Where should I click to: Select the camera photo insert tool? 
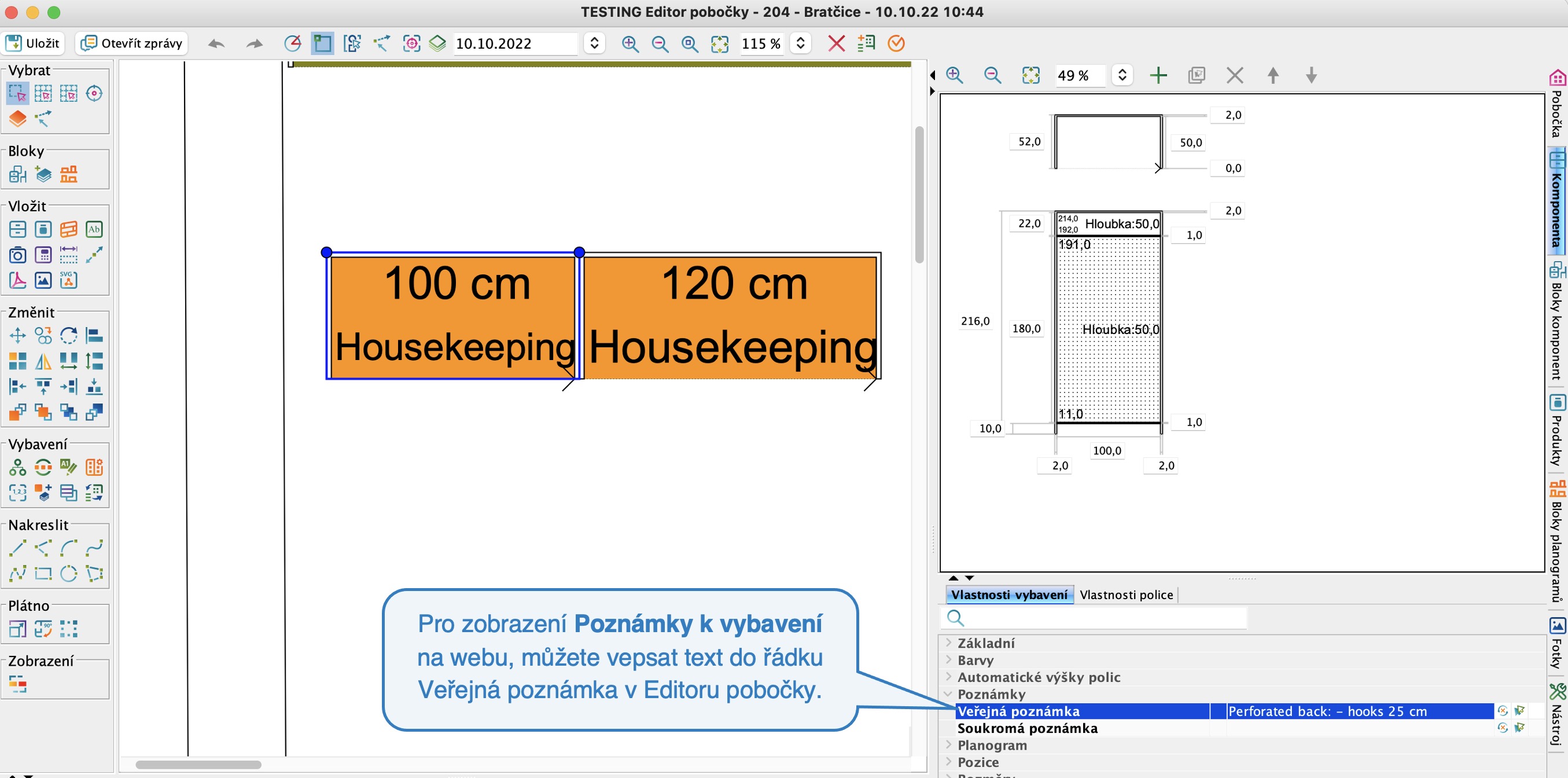(18, 255)
